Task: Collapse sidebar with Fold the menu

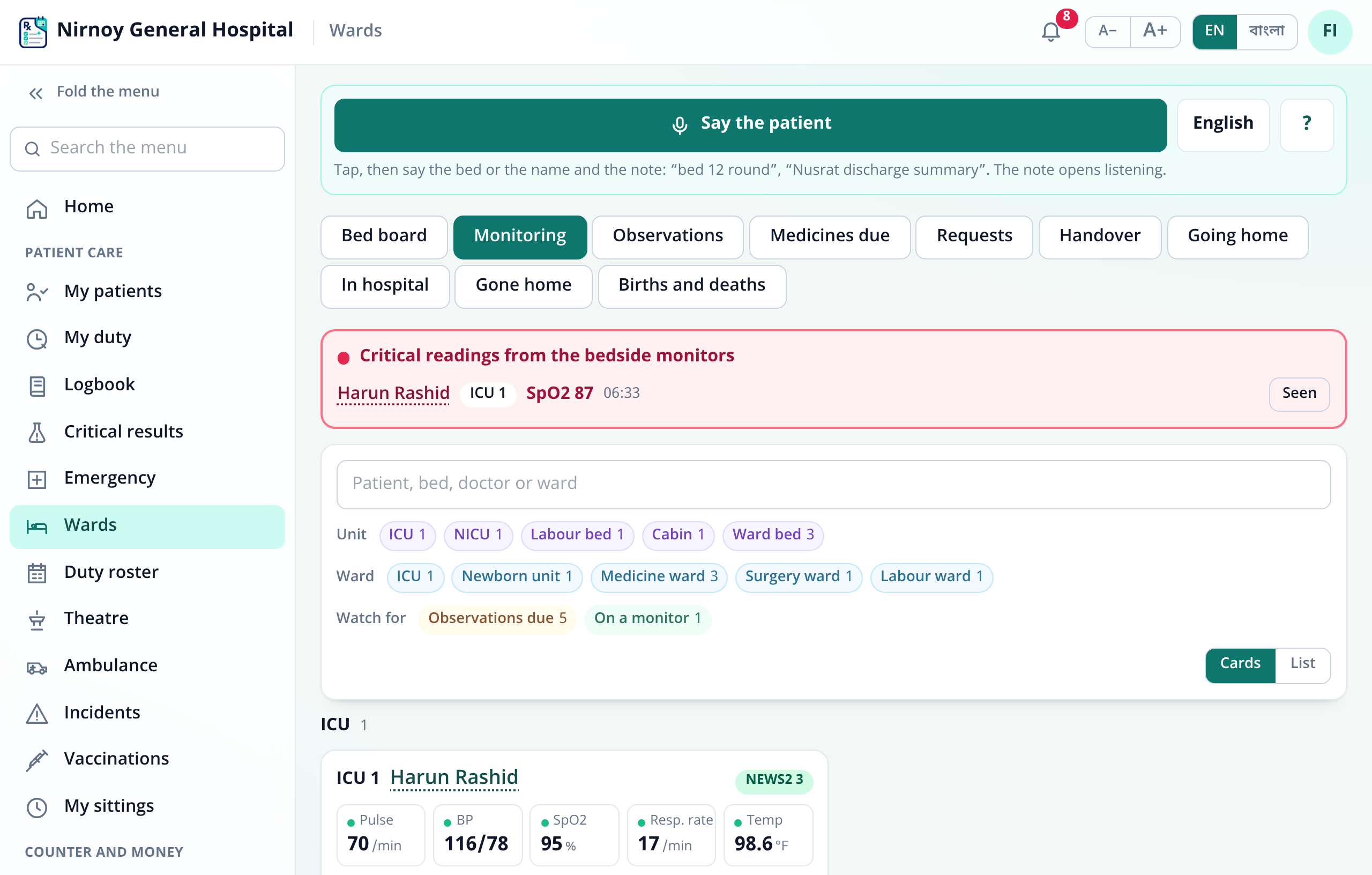Action: 94,92
